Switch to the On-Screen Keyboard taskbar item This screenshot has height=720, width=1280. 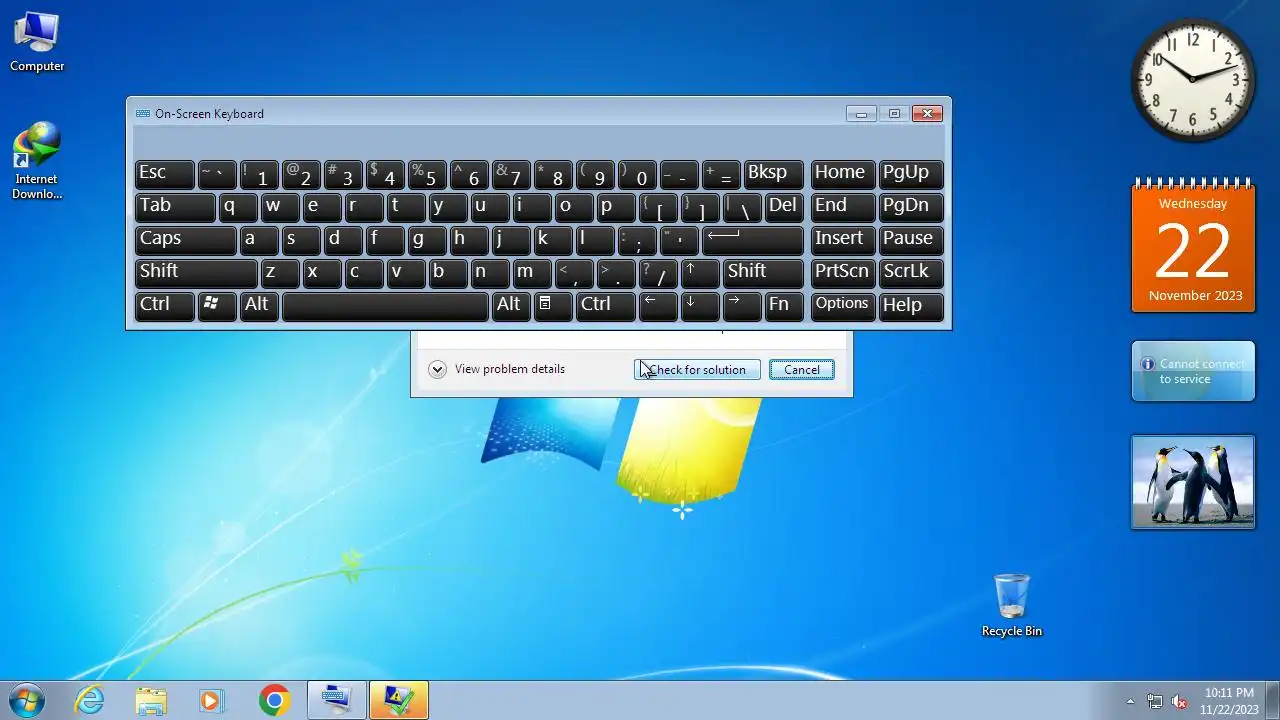click(x=336, y=700)
